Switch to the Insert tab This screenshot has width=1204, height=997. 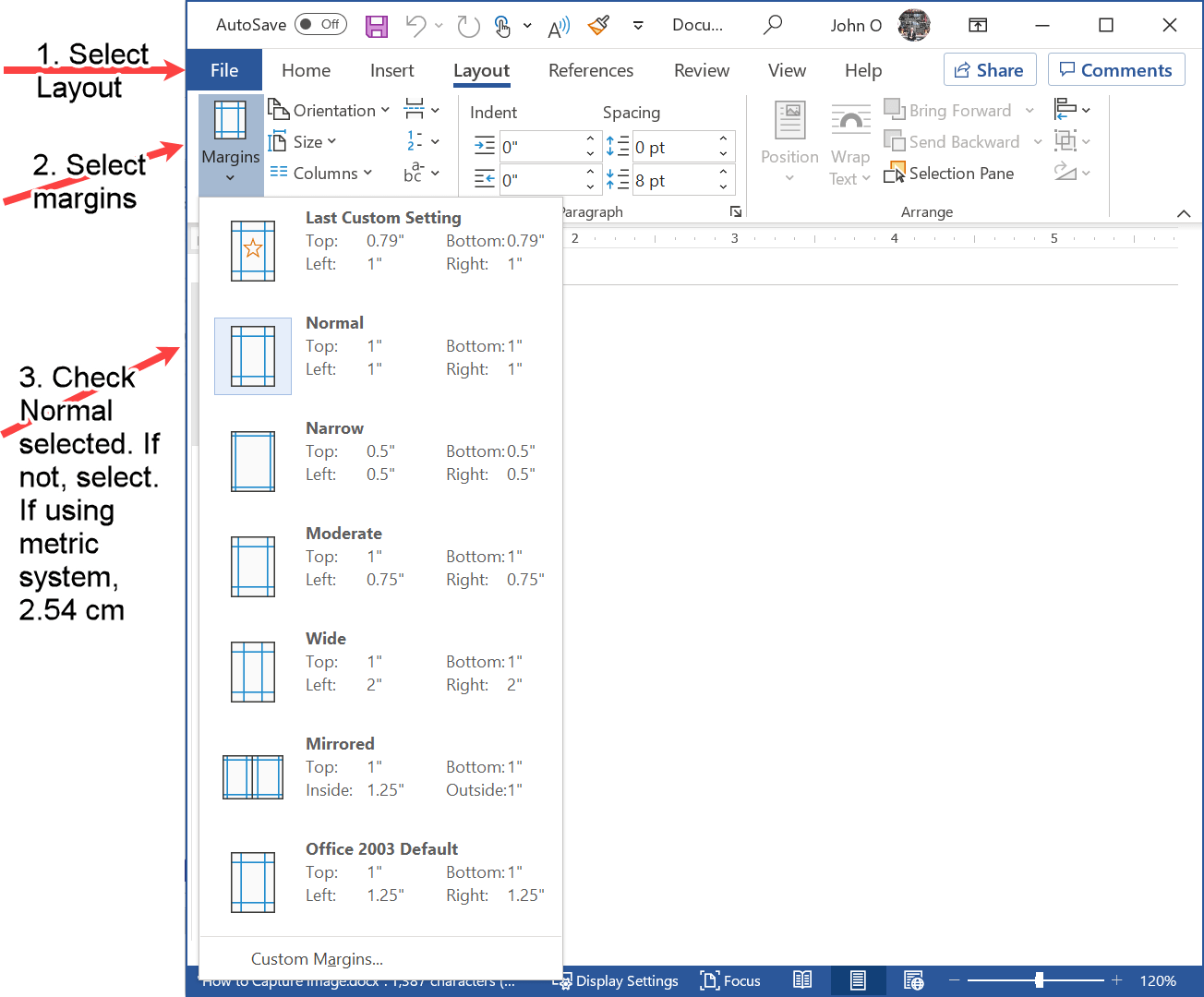pos(391,70)
